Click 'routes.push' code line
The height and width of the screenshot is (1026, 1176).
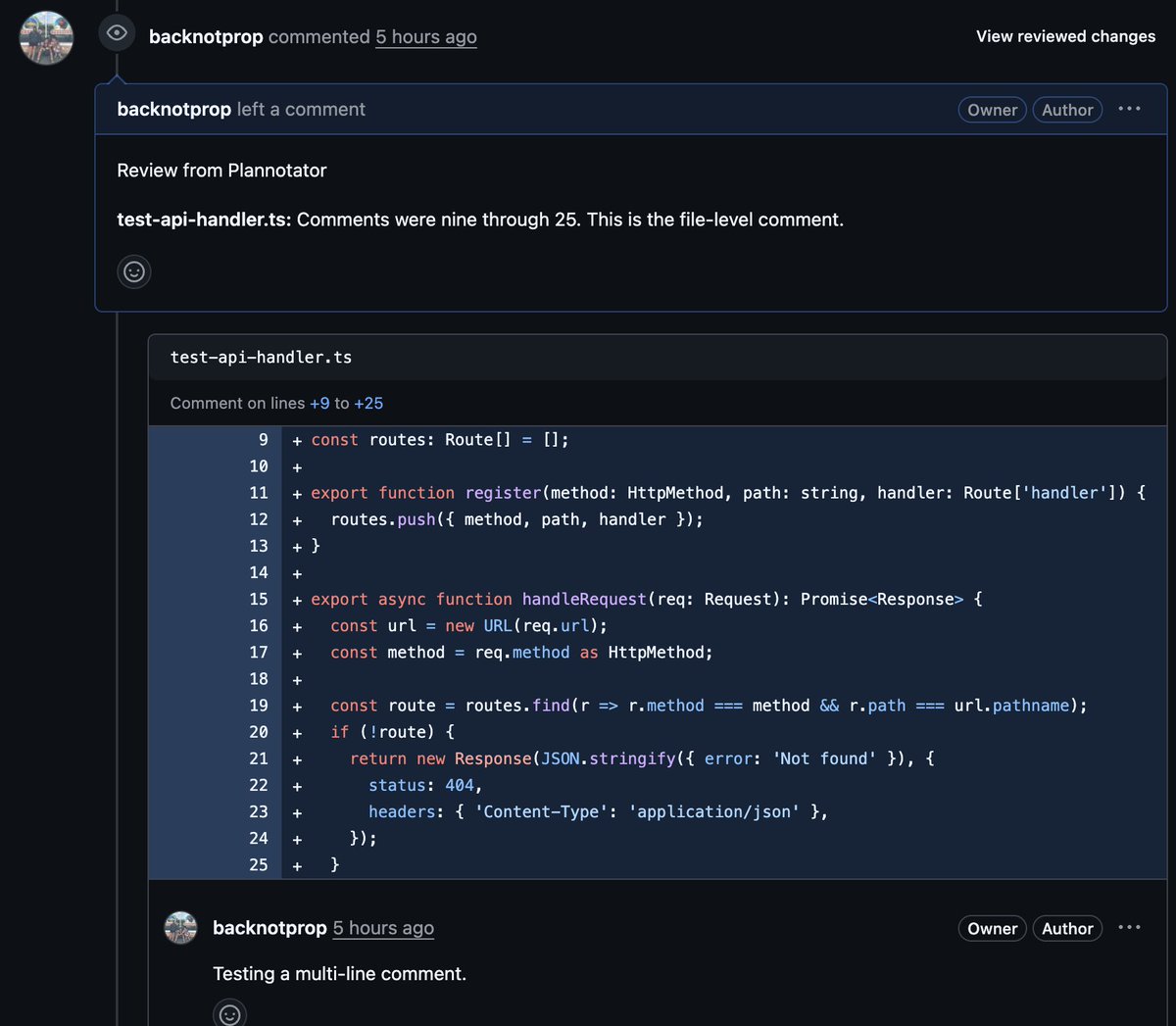pyautogui.click(x=516, y=519)
